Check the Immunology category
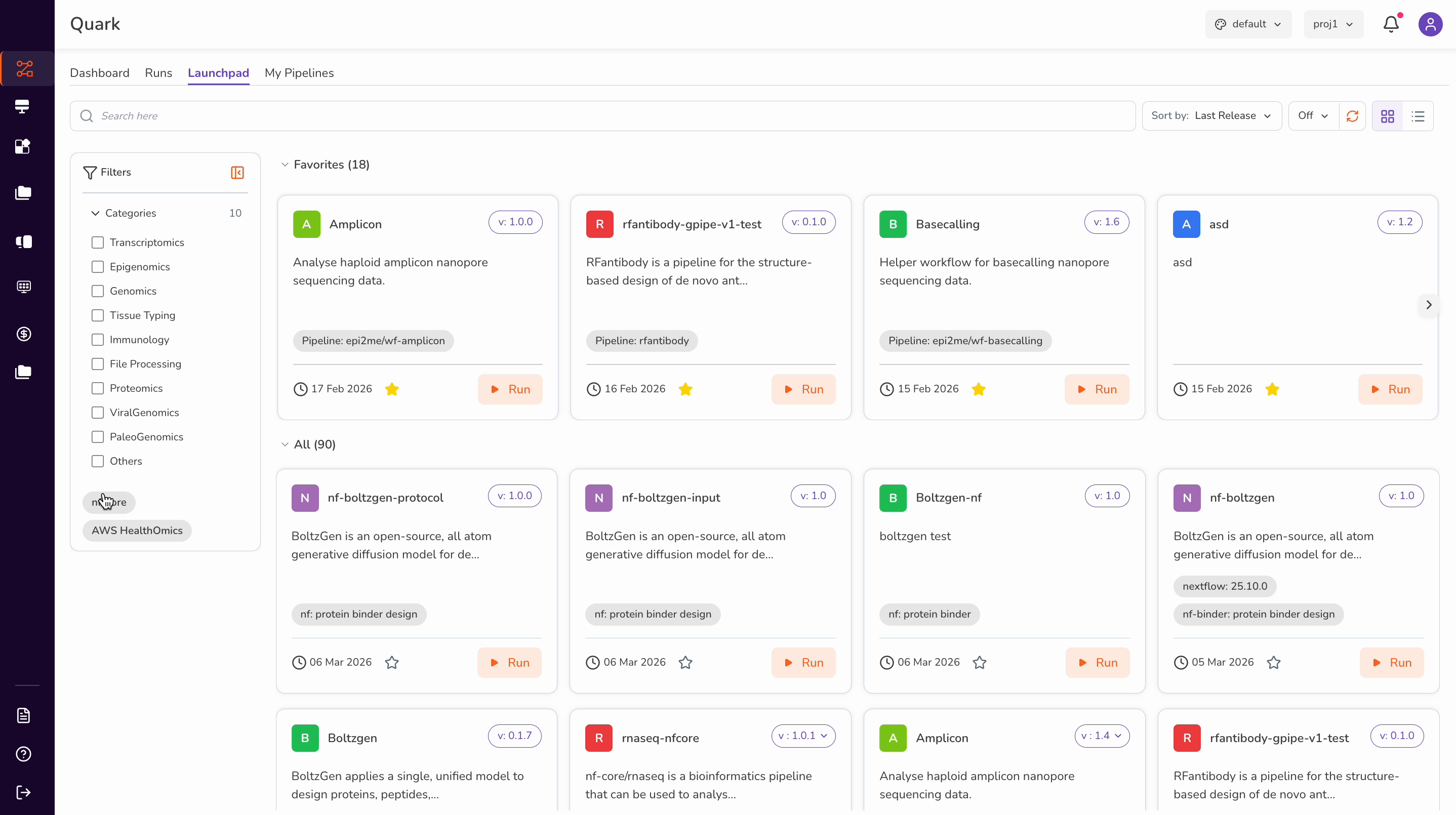The width and height of the screenshot is (1456, 815). [98, 340]
